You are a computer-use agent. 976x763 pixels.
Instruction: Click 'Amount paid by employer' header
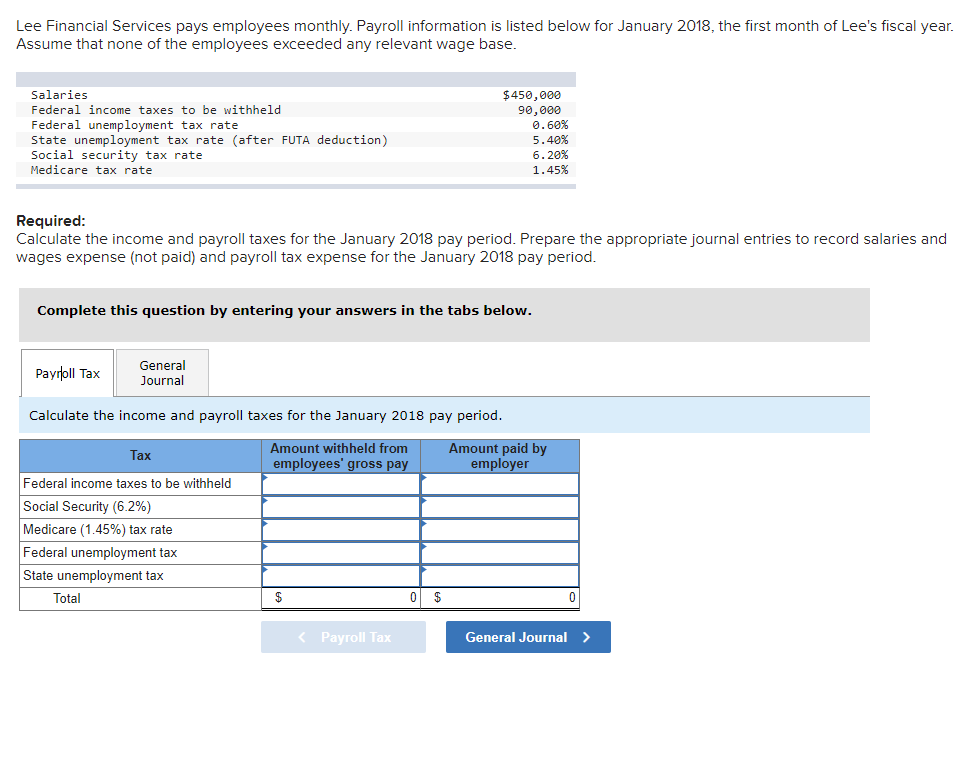[x=499, y=456]
